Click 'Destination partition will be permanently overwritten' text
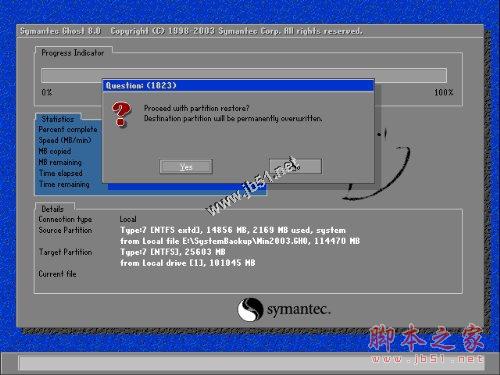 tap(233, 118)
